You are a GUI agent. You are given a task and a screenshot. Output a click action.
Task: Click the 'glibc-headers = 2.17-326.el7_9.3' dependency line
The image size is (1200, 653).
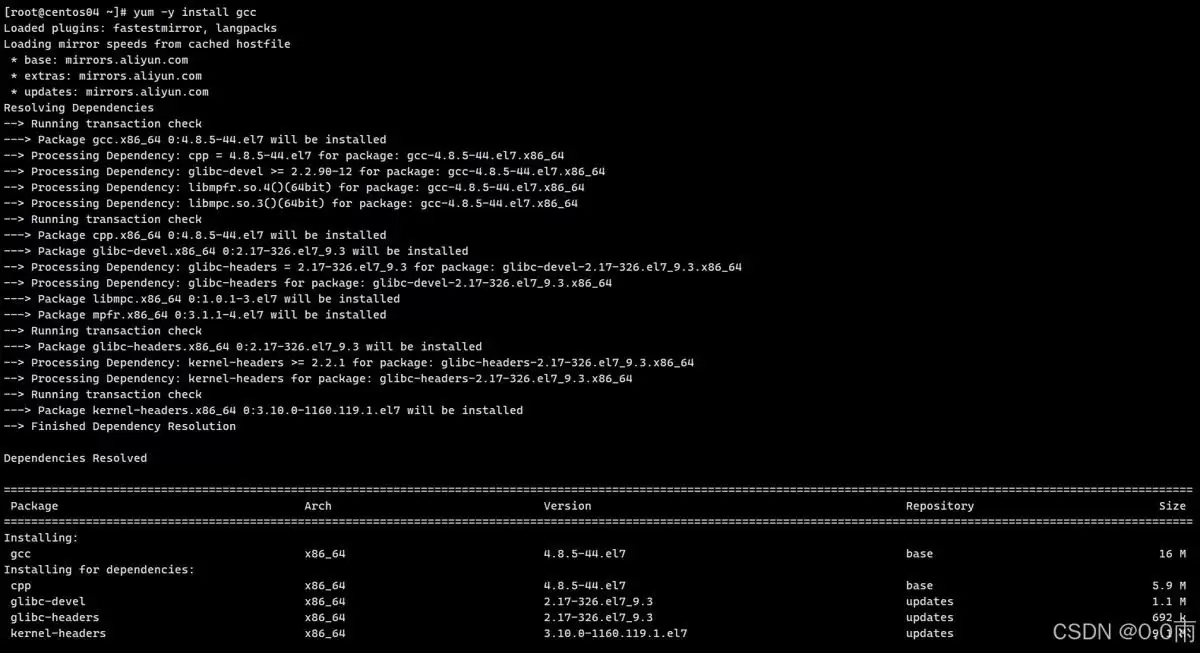pos(373,268)
